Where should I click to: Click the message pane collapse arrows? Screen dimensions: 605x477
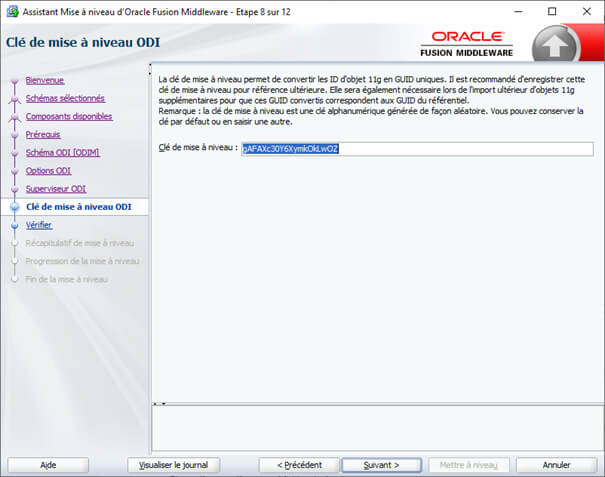point(159,404)
